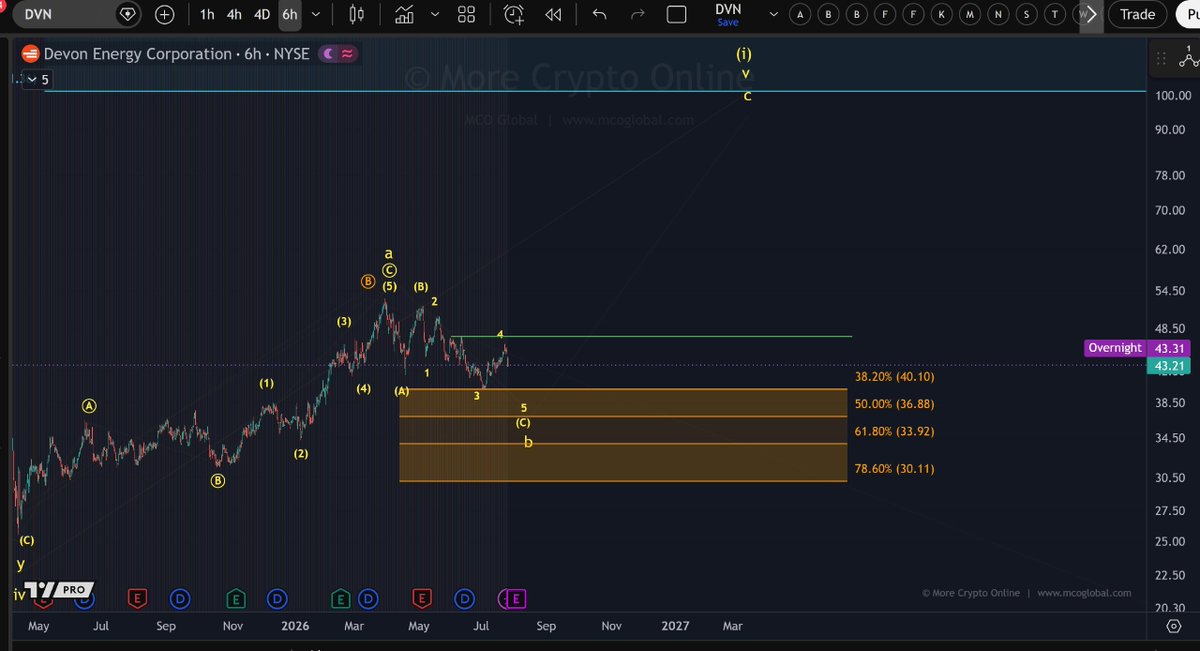Image resolution: width=1200 pixels, height=651 pixels.
Task: Click the 2027 label on time axis
Action: click(675, 626)
